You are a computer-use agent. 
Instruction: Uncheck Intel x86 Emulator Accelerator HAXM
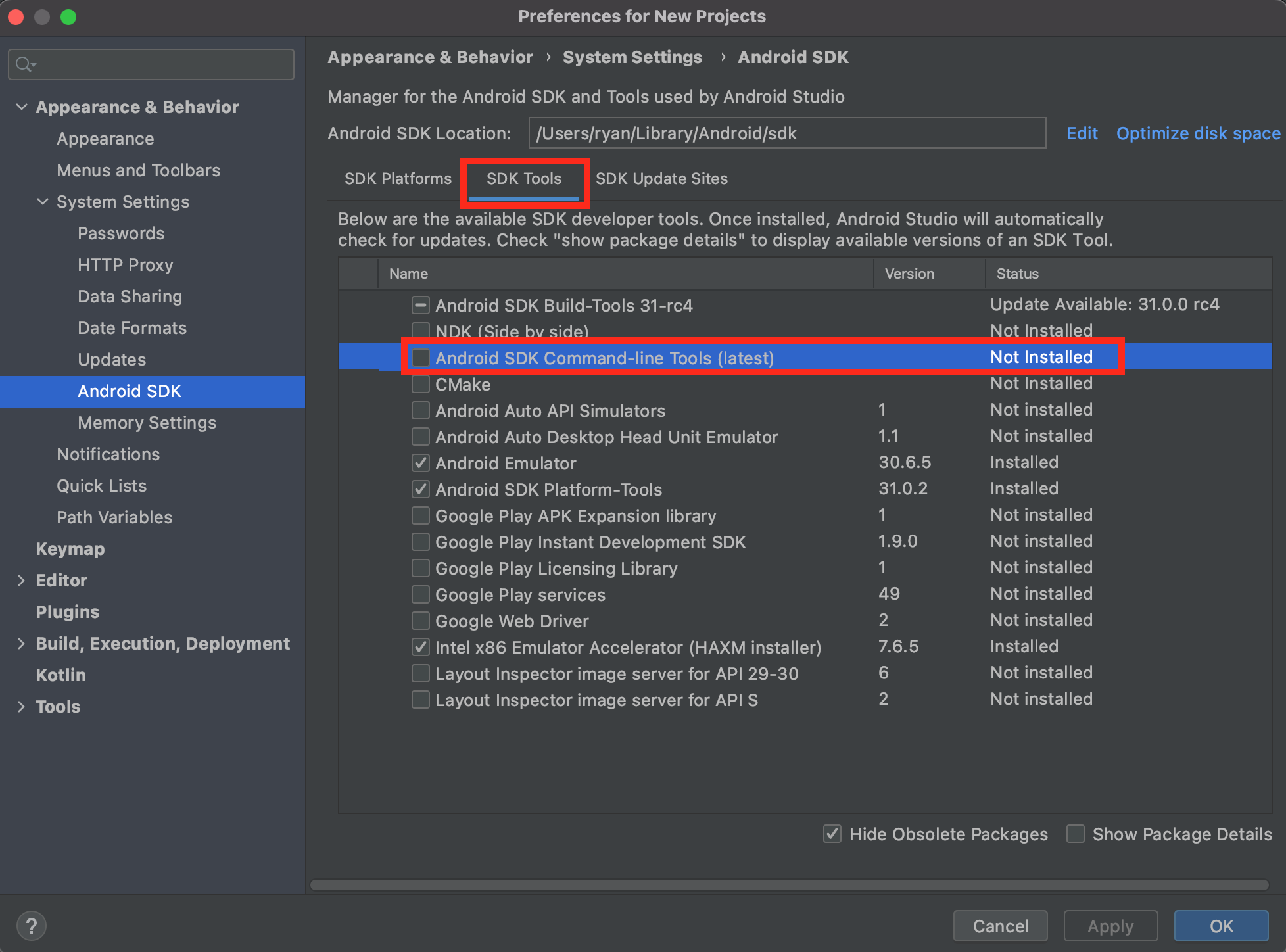click(x=421, y=647)
